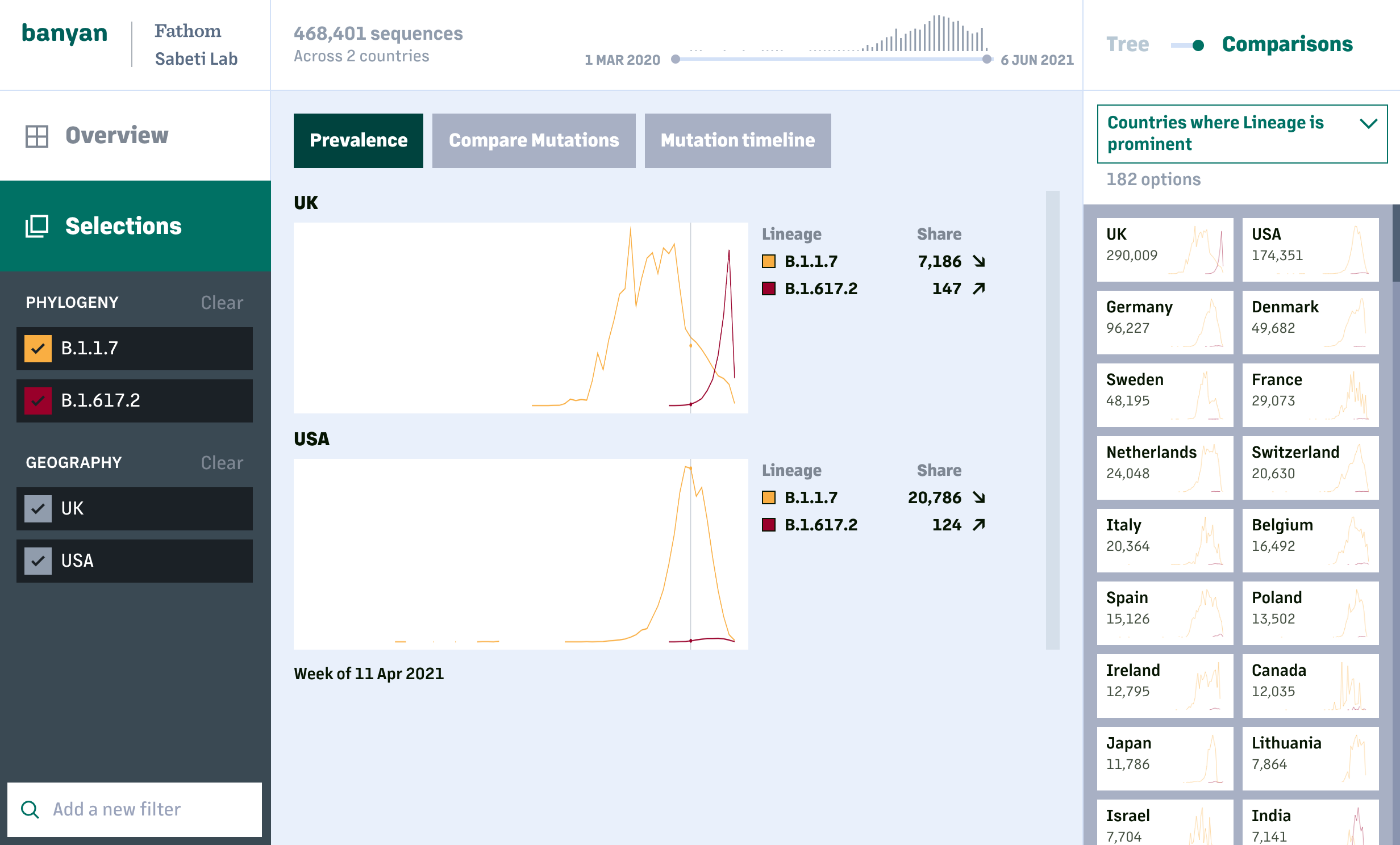Select the Japan country card
Image resolution: width=1400 pixels, height=845 pixels.
[1165, 758]
